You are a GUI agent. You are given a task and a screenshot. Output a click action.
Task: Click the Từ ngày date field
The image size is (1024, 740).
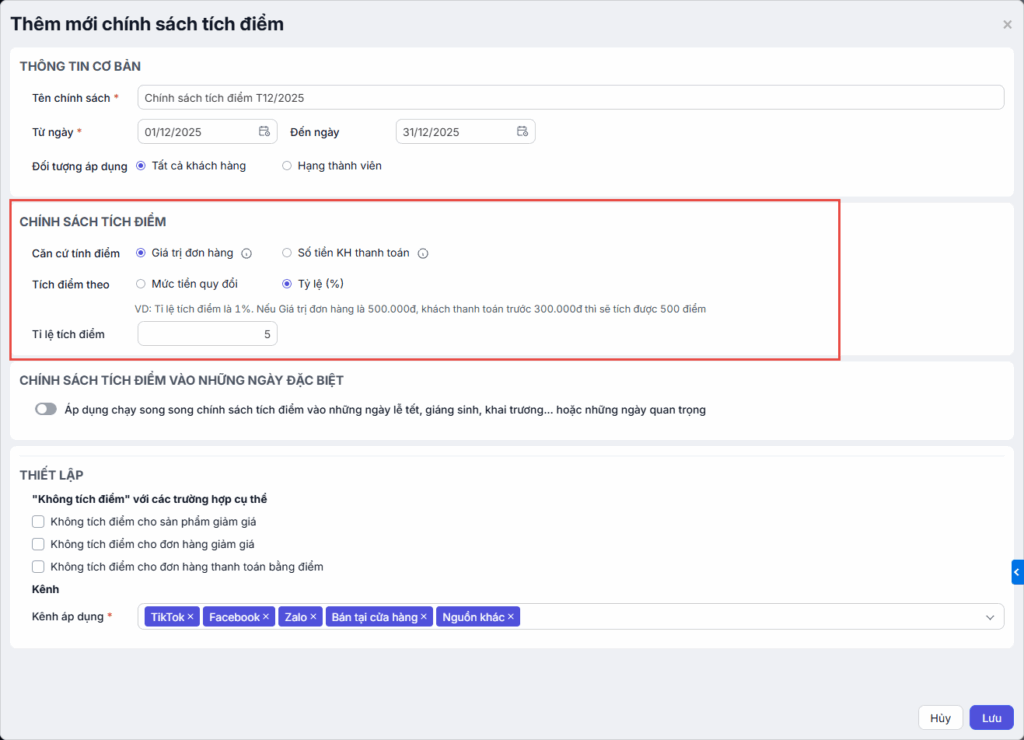(x=207, y=131)
